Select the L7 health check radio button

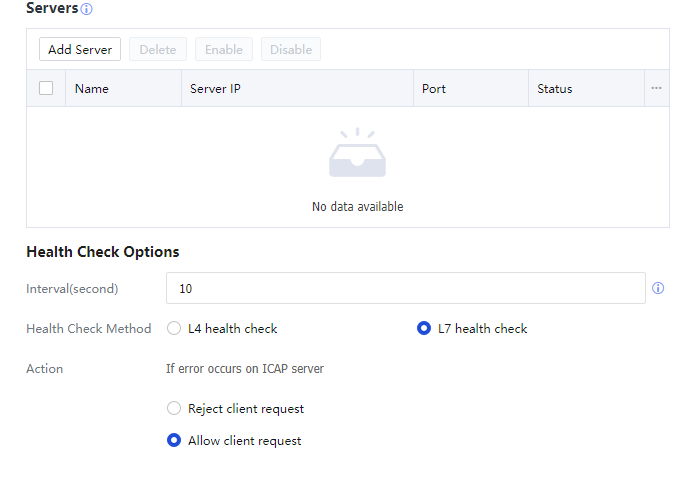tap(424, 328)
